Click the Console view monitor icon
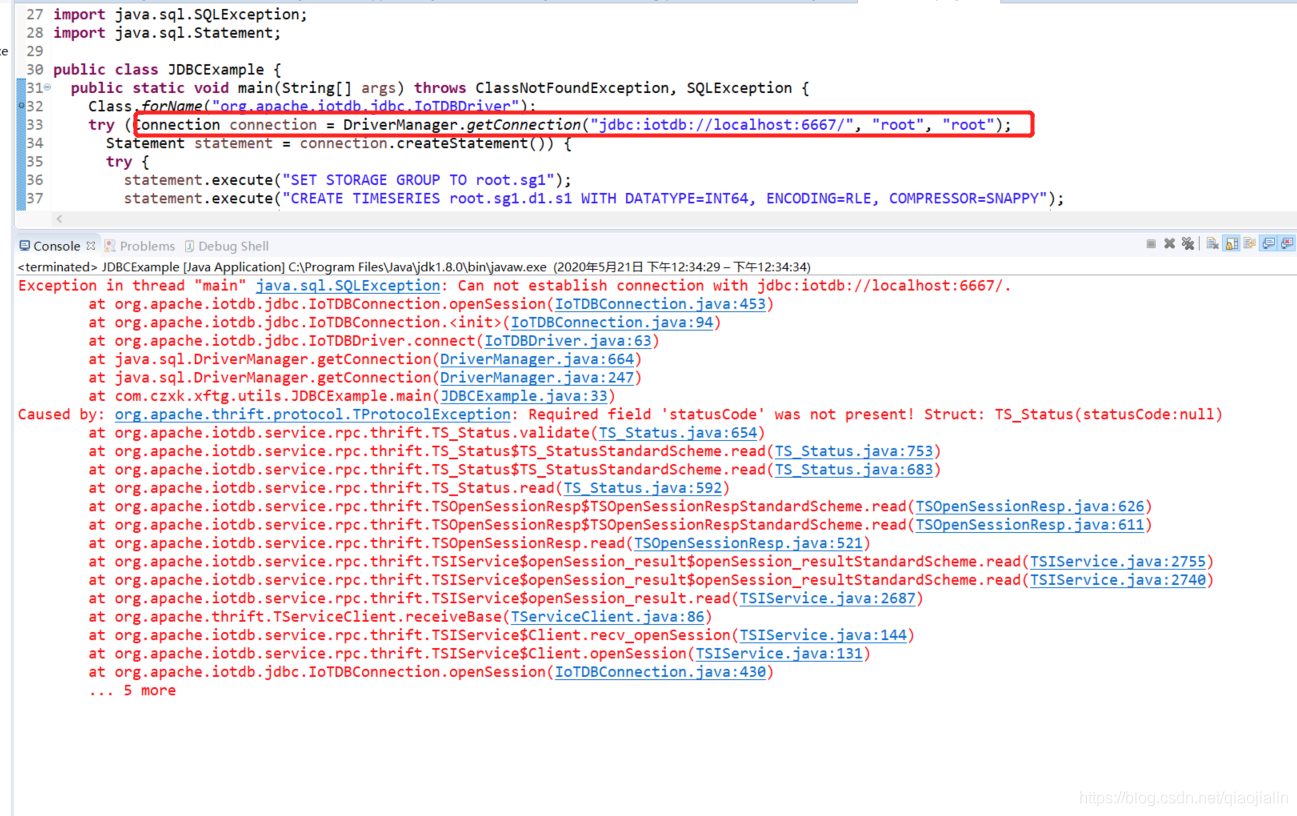The height and width of the screenshot is (816, 1297). (x=24, y=246)
